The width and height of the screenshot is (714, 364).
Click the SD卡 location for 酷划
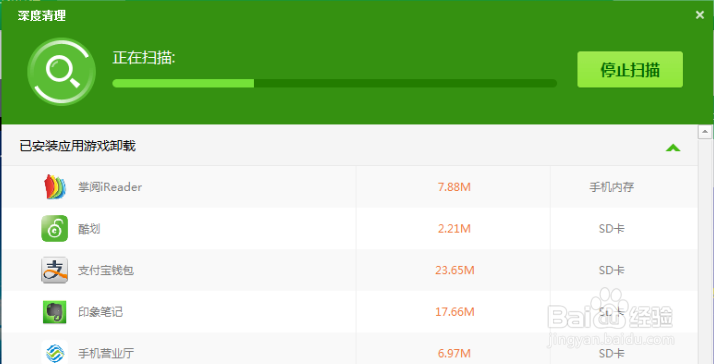click(612, 229)
